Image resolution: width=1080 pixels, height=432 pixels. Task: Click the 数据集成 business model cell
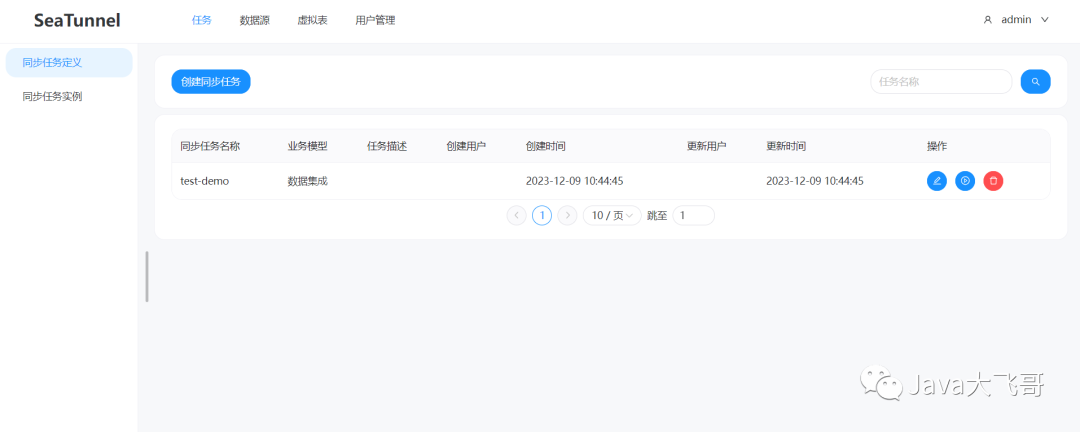(x=307, y=181)
